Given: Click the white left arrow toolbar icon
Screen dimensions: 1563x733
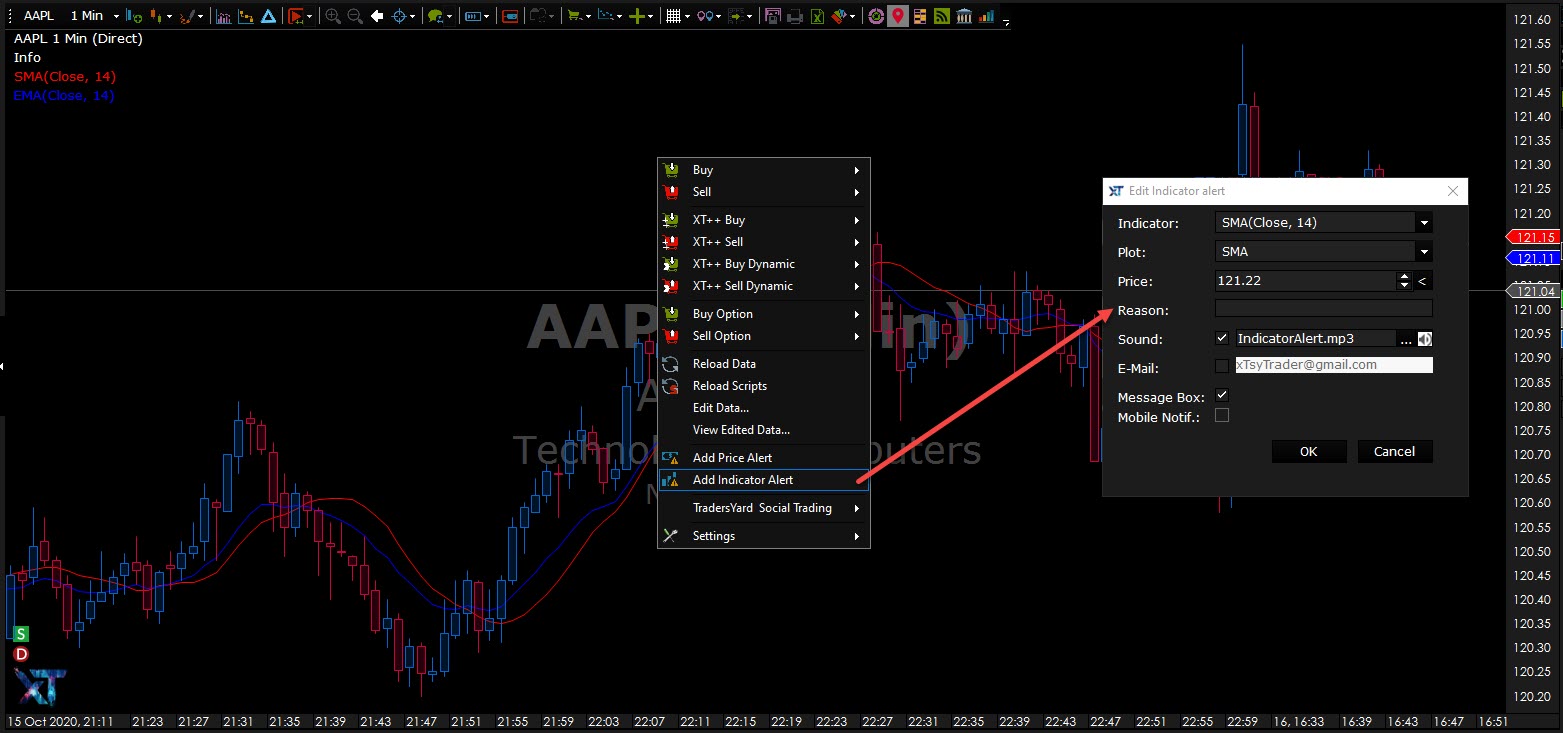Looking at the screenshot, I should tap(377, 16).
